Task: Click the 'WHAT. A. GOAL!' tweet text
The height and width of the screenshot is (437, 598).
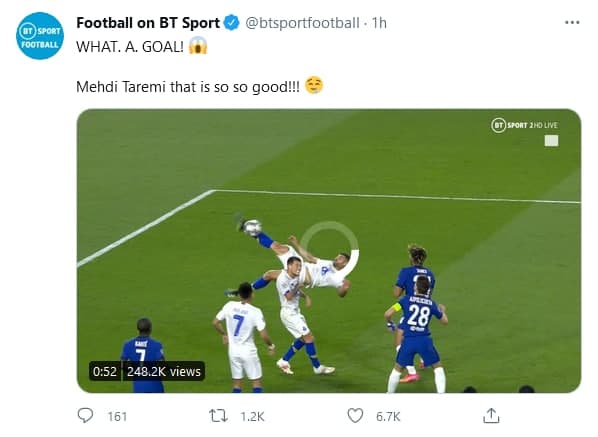Action: pos(130,47)
